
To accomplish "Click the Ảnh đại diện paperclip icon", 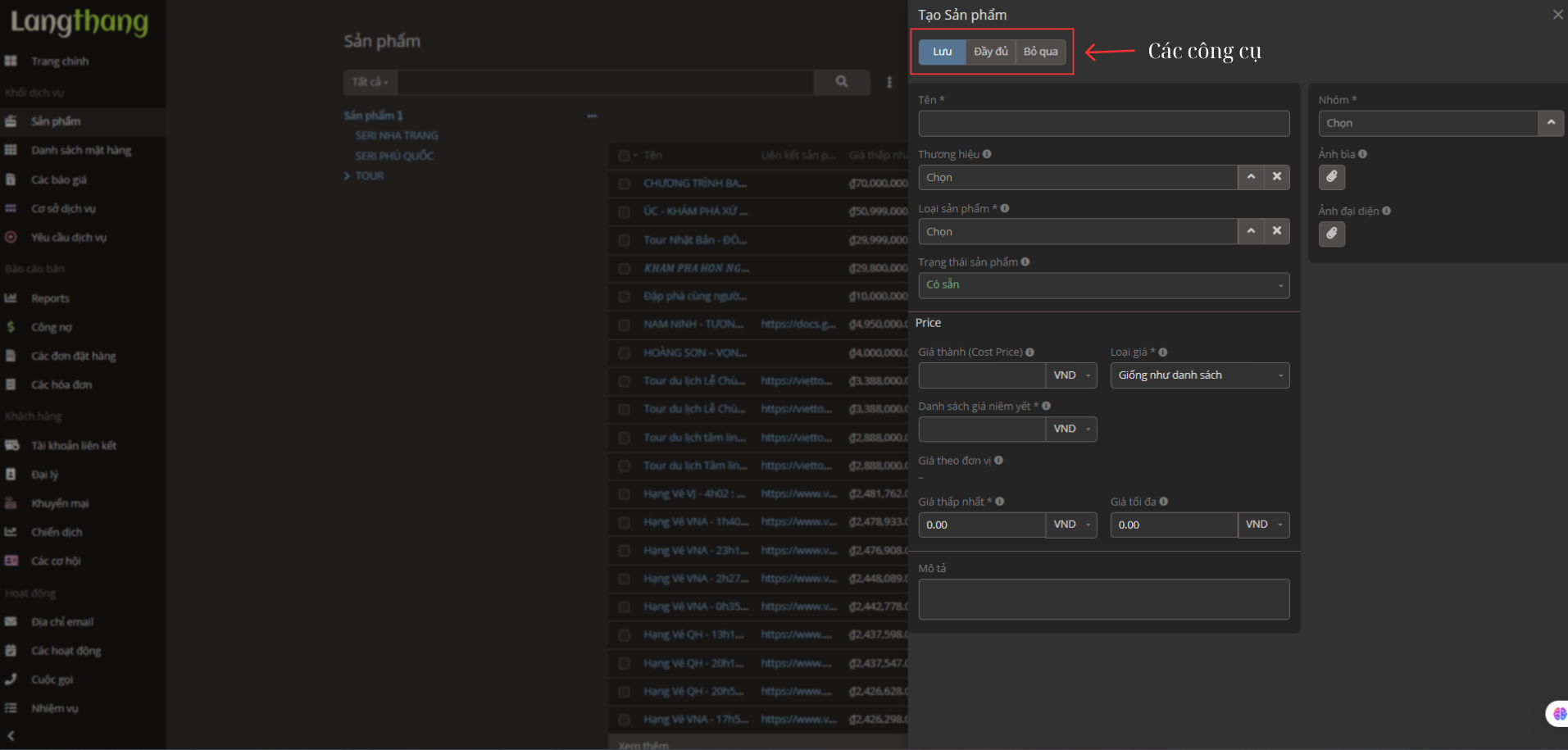I will click(x=1331, y=234).
